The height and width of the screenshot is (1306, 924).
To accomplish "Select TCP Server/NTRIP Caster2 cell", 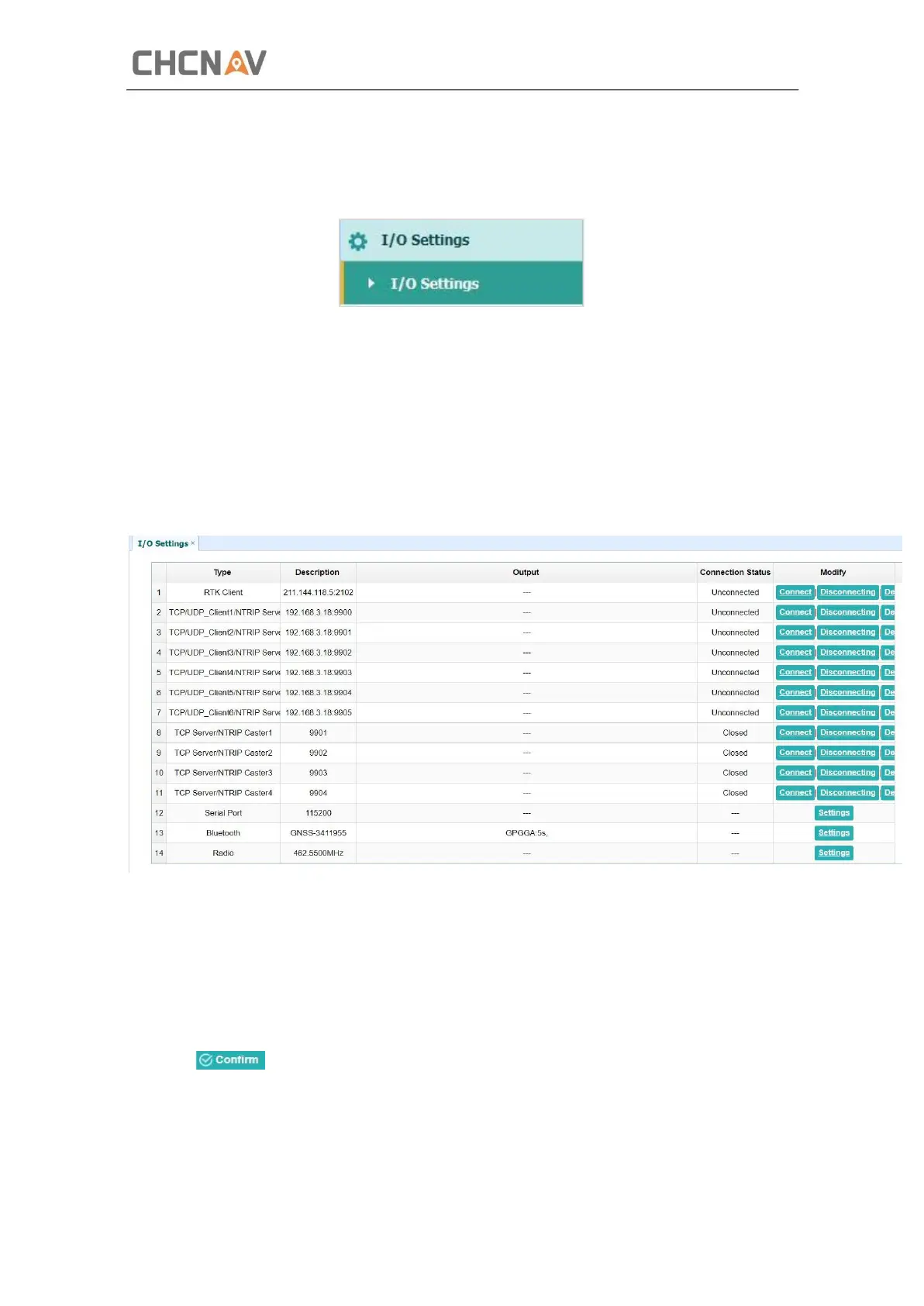I will [x=223, y=753].
